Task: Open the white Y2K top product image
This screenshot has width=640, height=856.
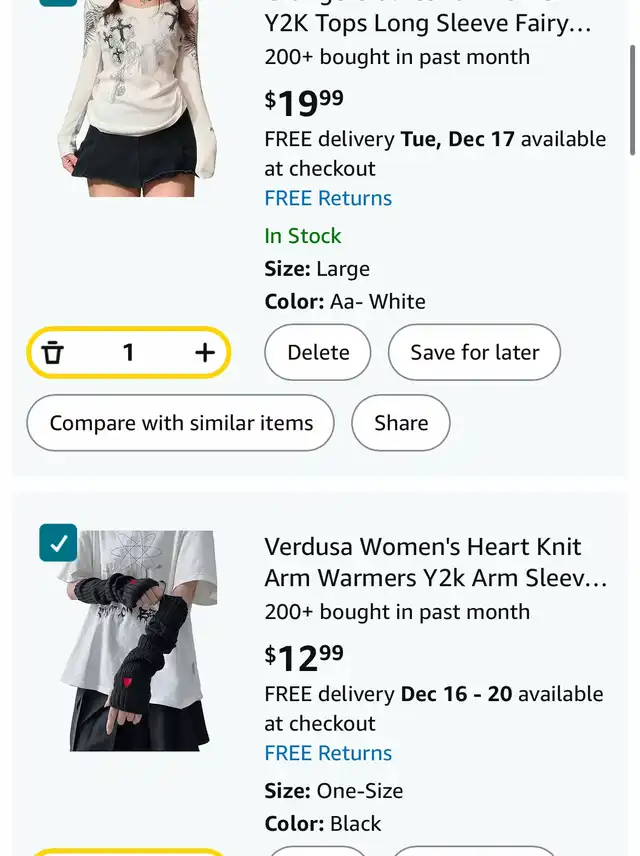Action: tap(138, 98)
